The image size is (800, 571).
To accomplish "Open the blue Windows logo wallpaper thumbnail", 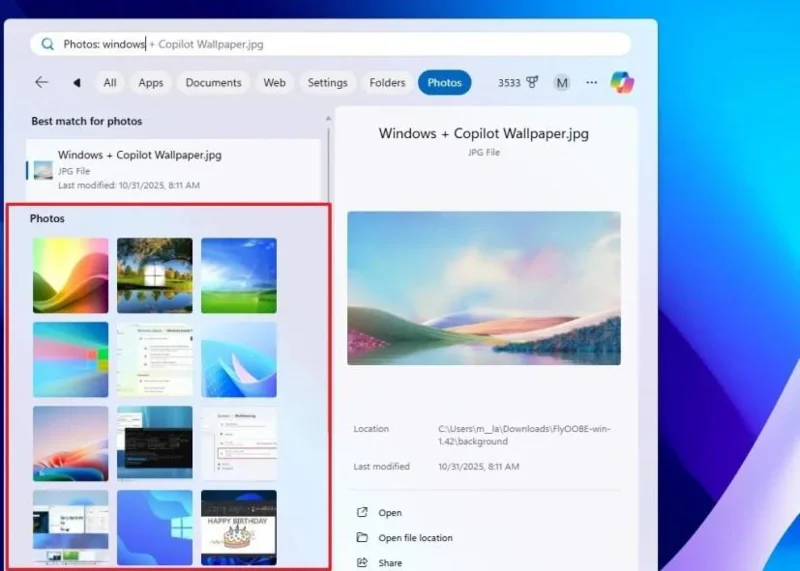I will coord(155,528).
